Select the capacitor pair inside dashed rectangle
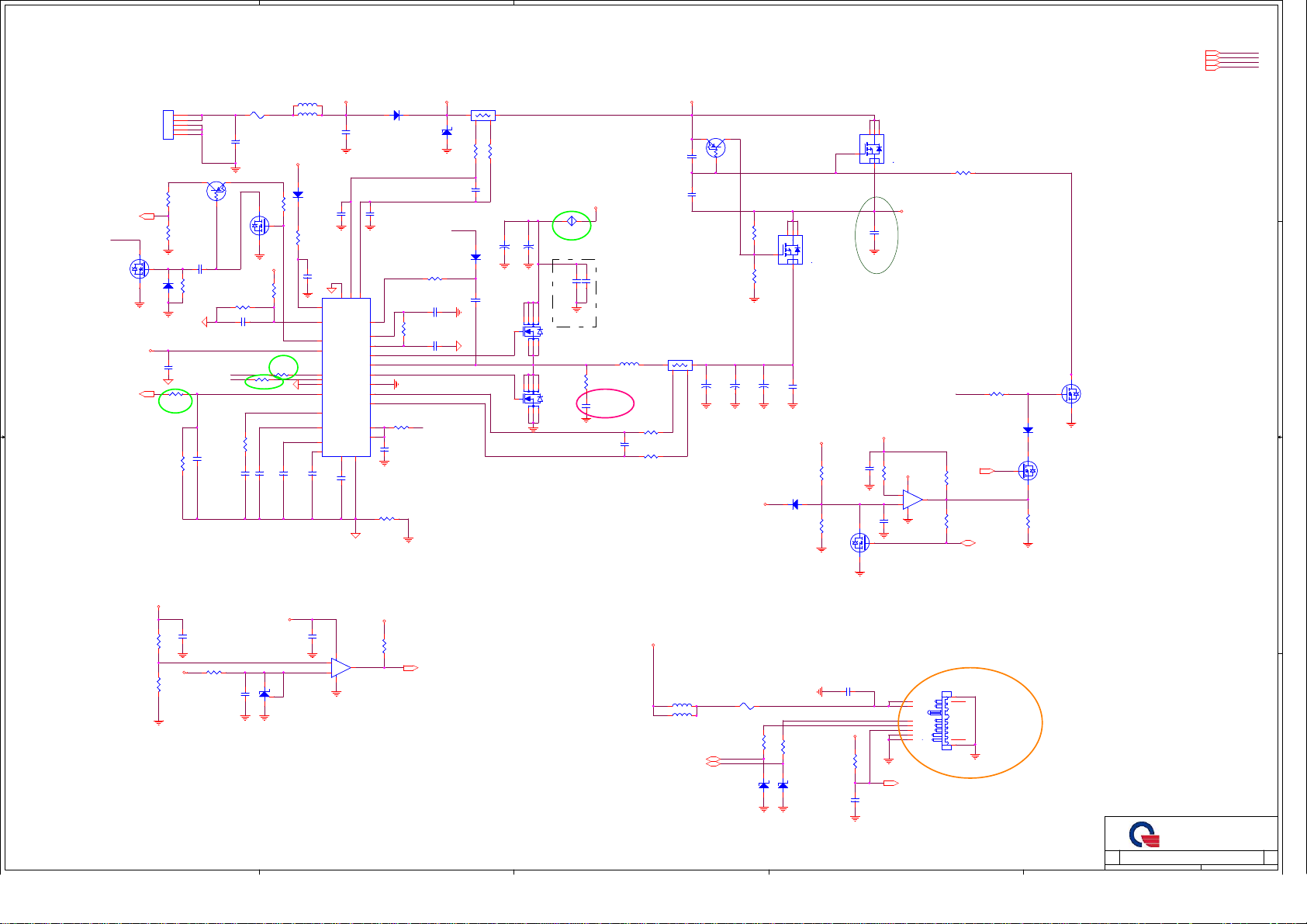The height and width of the screenshot is (924, 1307). pyautogui.click(x=581, y=281)
